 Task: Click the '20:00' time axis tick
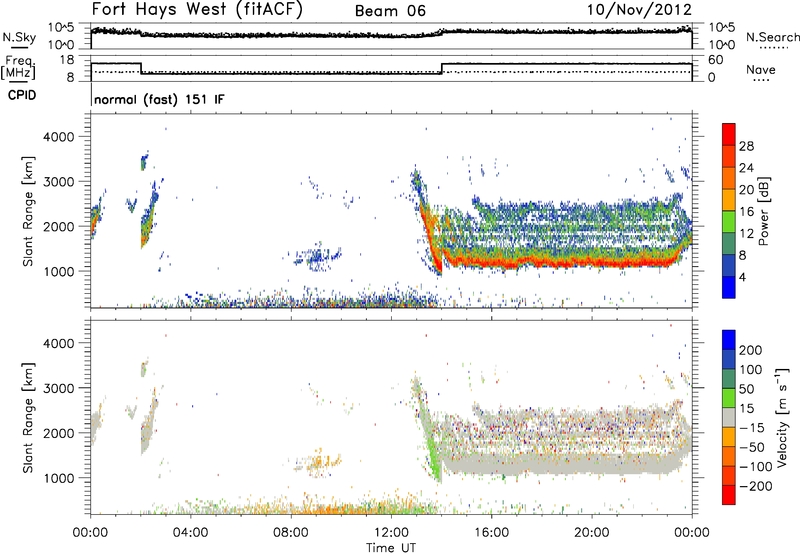pyautogui.click(x=591, y=533)
